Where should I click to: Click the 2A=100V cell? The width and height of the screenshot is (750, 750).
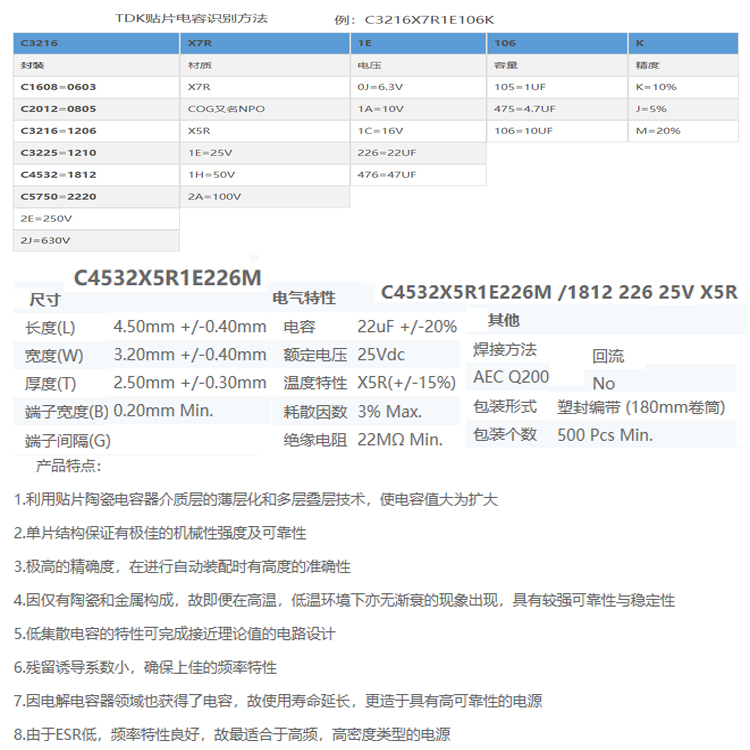(265, 197)
